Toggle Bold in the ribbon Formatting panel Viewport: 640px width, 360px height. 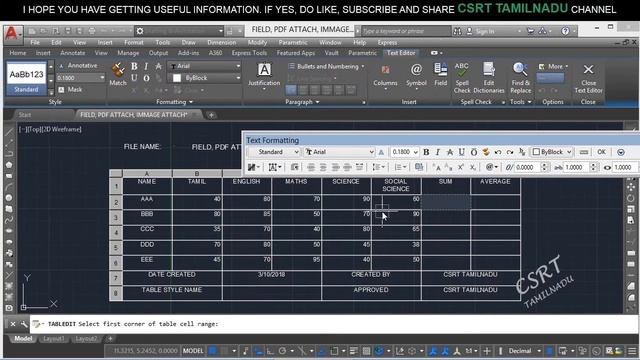[x=134, y=67]
